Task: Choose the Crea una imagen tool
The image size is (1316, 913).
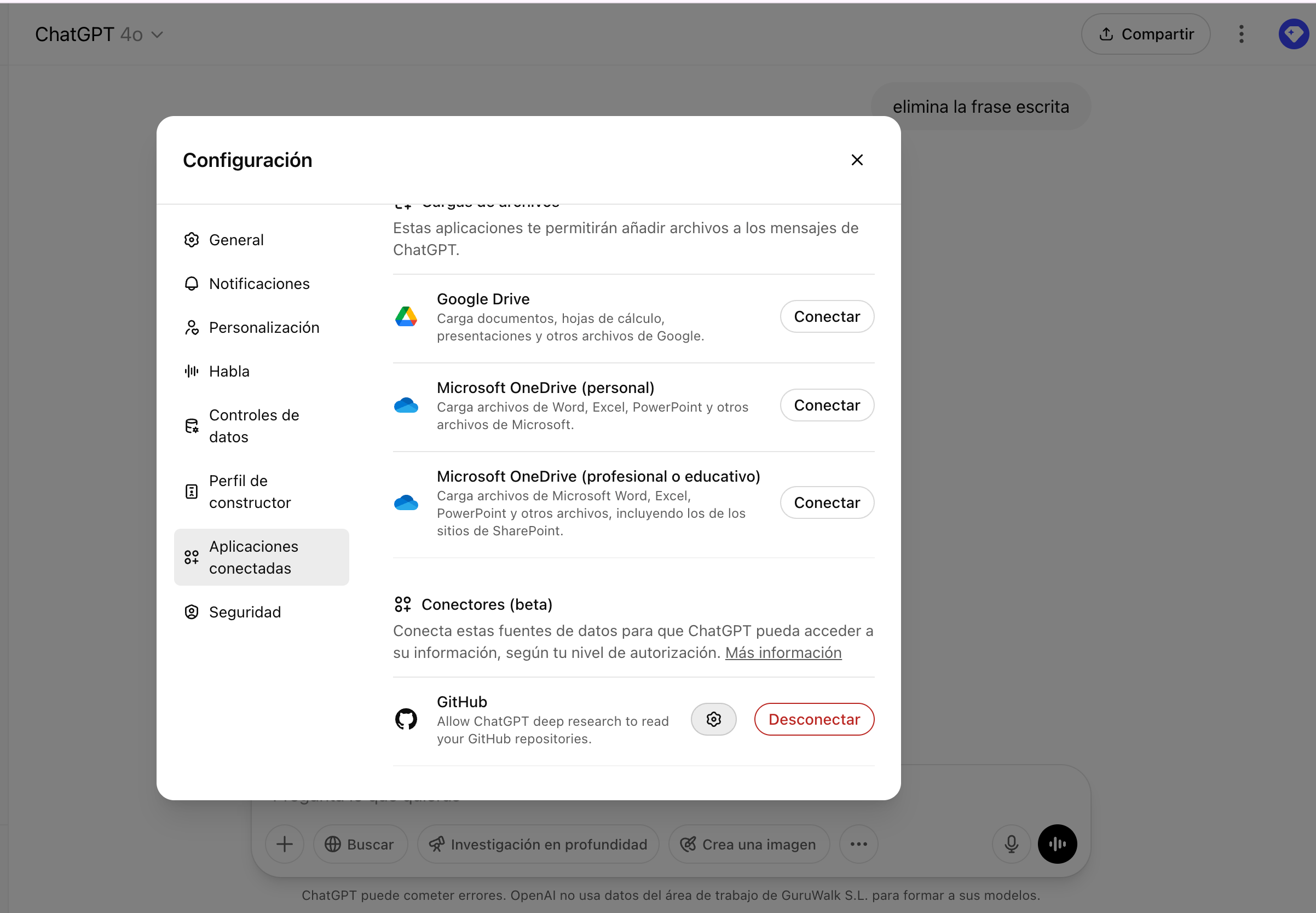Action: (749, 844)
